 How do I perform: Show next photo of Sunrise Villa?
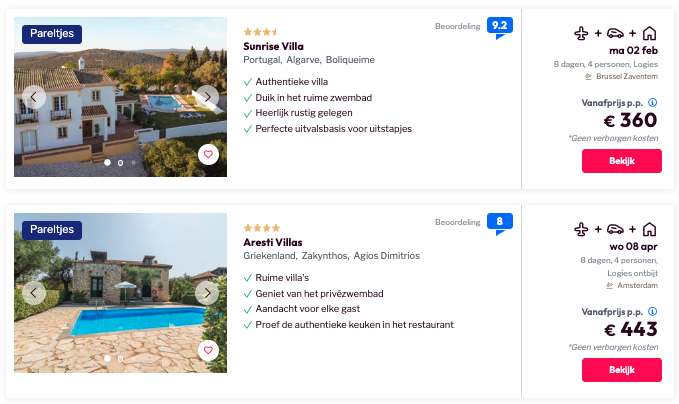206,97
